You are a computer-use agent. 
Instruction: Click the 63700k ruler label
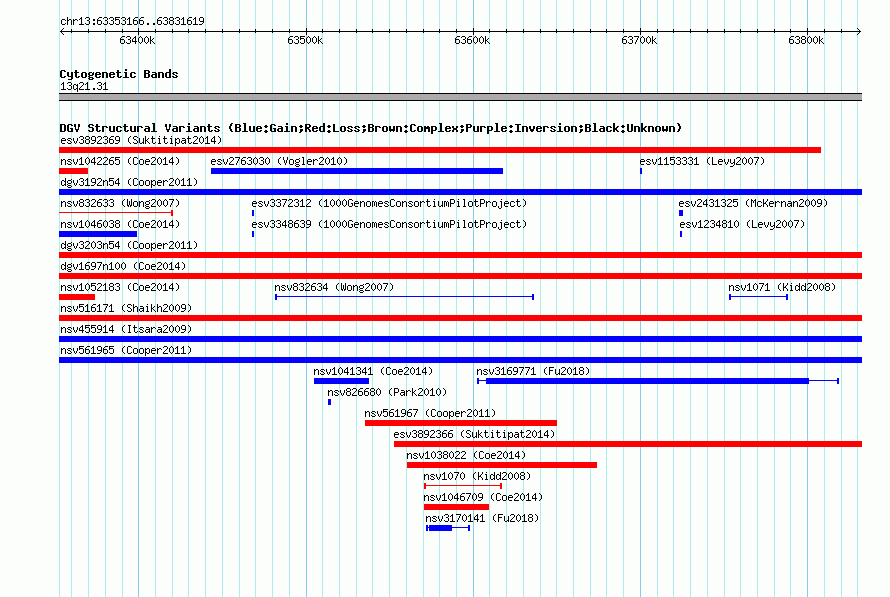tap(639, 40)
